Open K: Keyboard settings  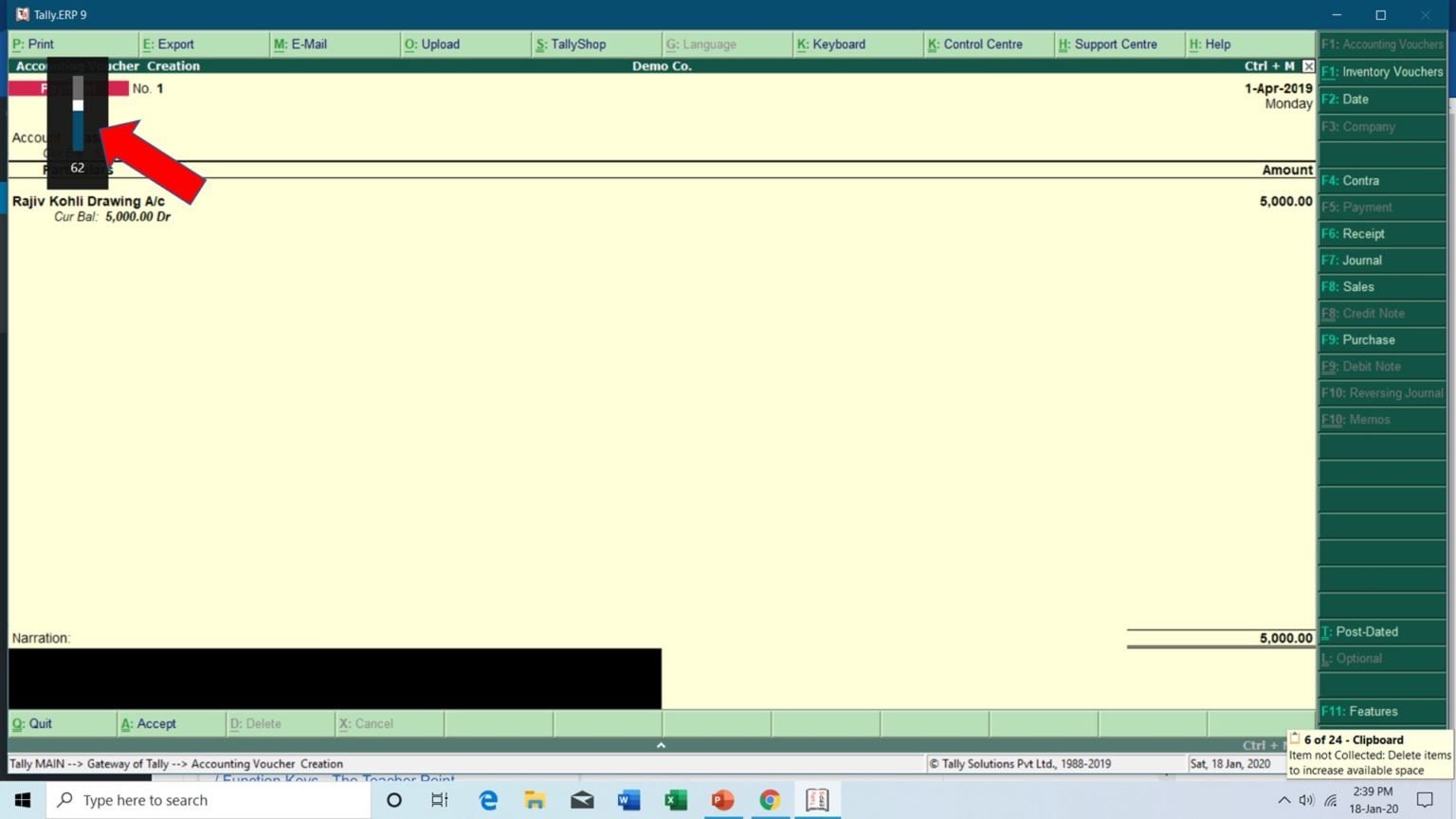coord(858,44)
